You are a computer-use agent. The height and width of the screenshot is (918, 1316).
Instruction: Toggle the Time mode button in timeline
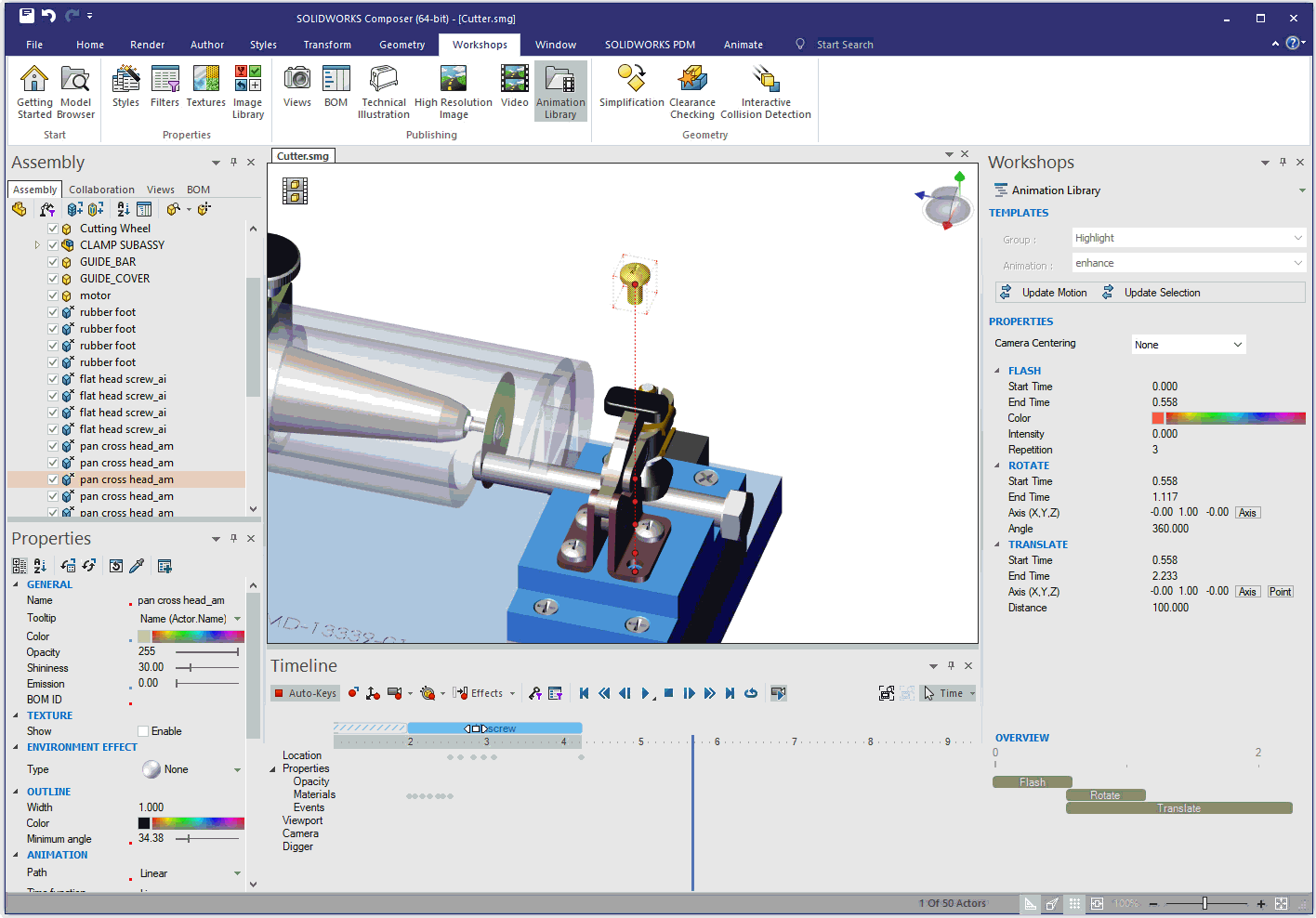(x=947, y=693)
